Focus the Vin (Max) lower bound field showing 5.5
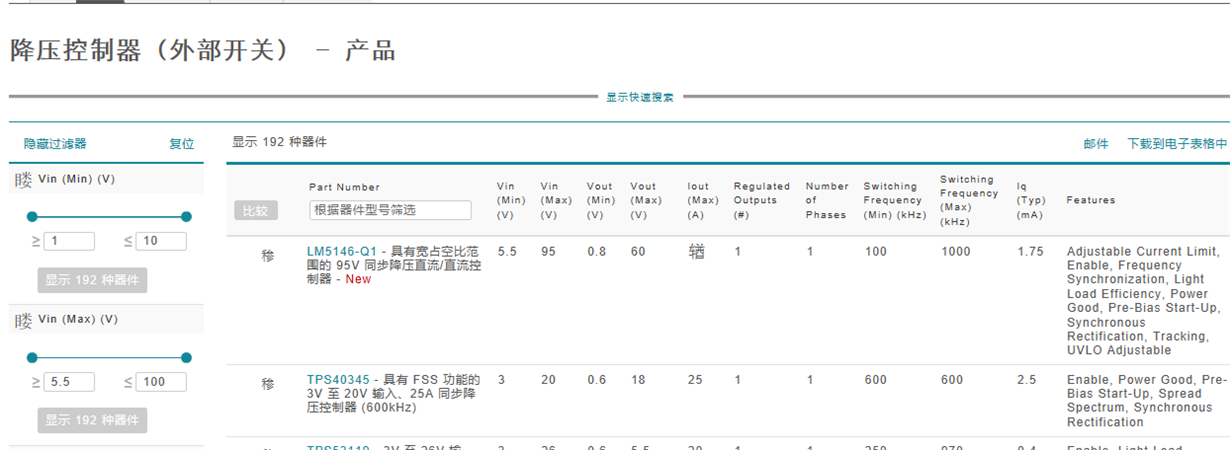This screenshot has height=450, width=1230. [69, 382]
